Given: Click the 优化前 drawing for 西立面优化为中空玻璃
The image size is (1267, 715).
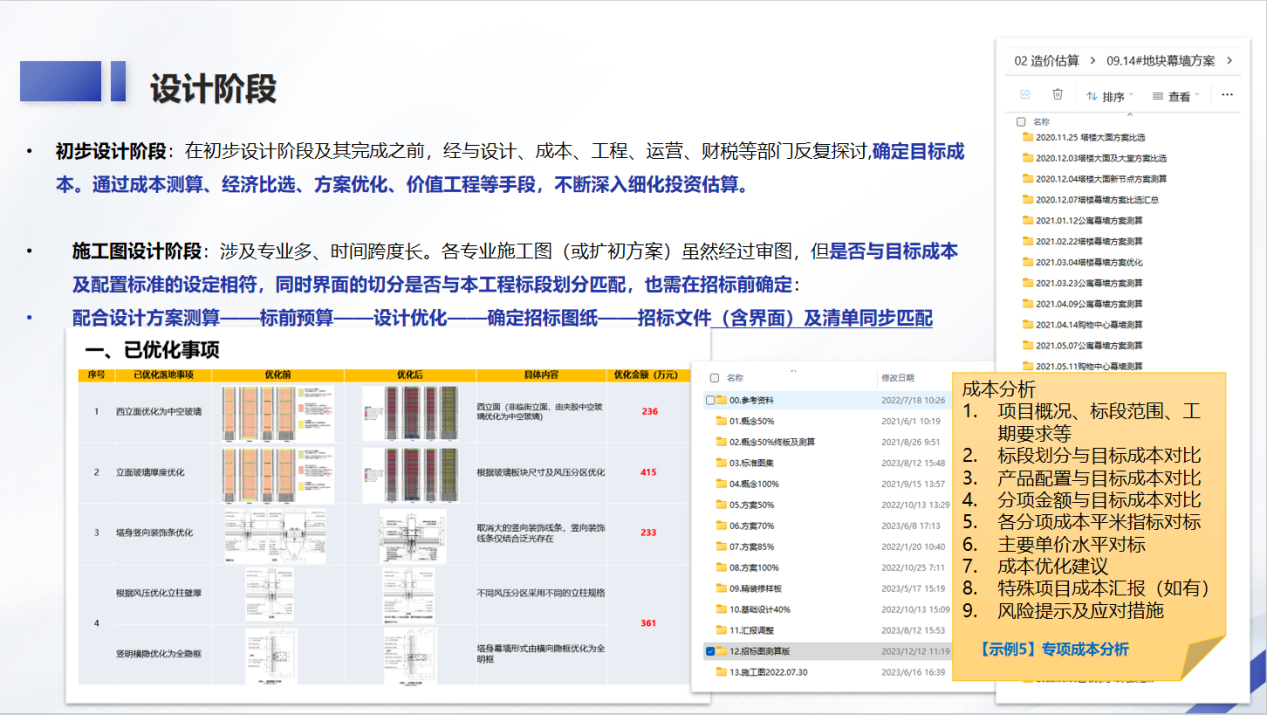Looking at the screenshot, I should click(278, 412).
